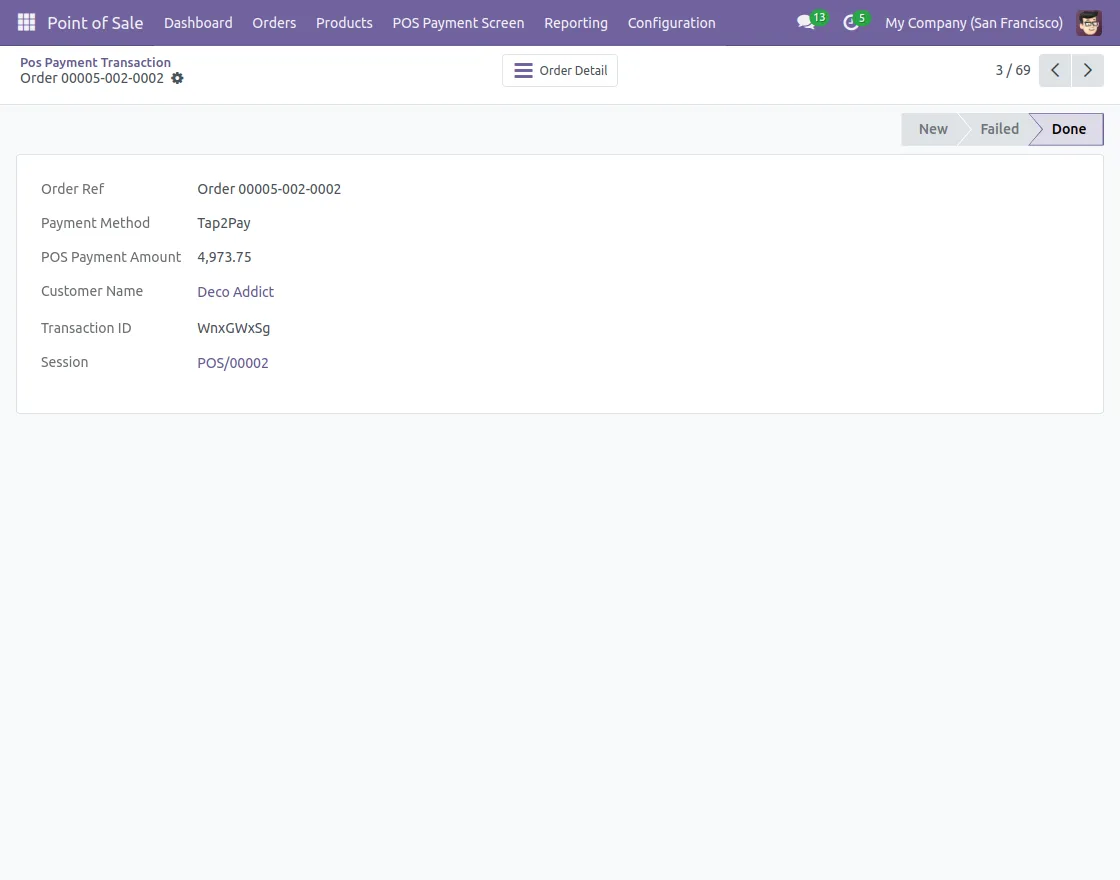Open the Configuration dropdown menu
Image resolution: width=1120 pixels, height=880 pixels.
pyautogui.click(x=671, y=22)
